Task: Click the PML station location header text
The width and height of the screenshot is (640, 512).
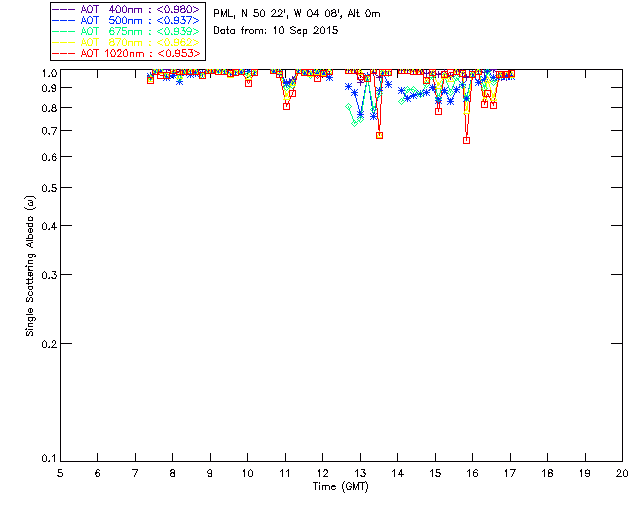Action: (297, 14)
